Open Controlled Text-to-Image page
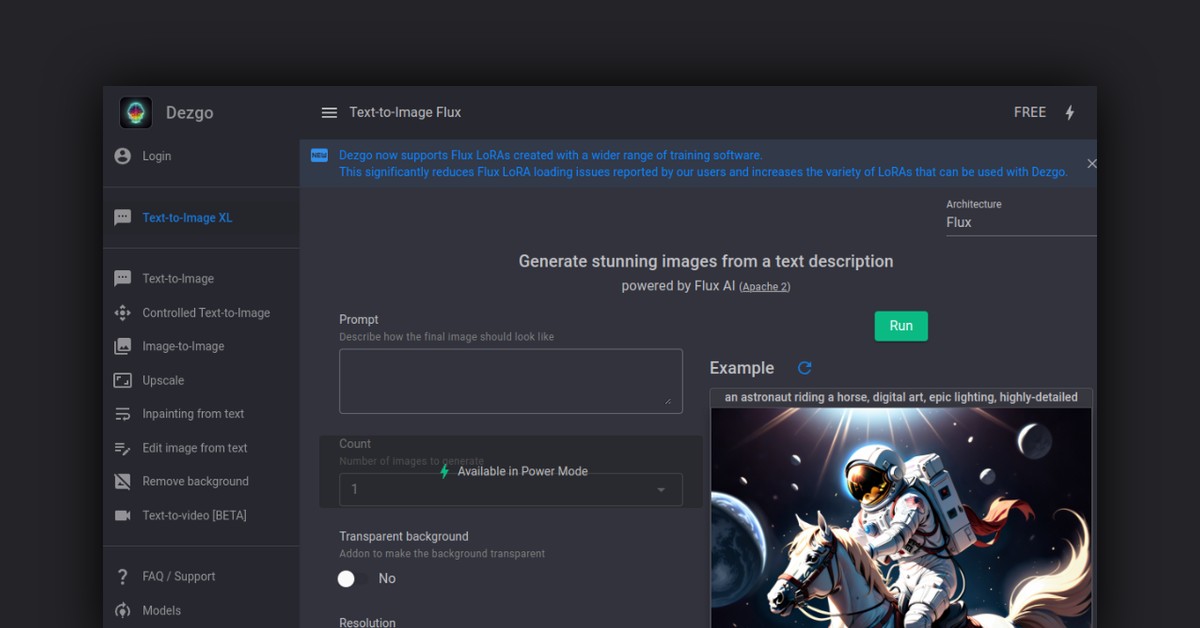The width and height of the screenshot is (1200, 628). (206, 313)
